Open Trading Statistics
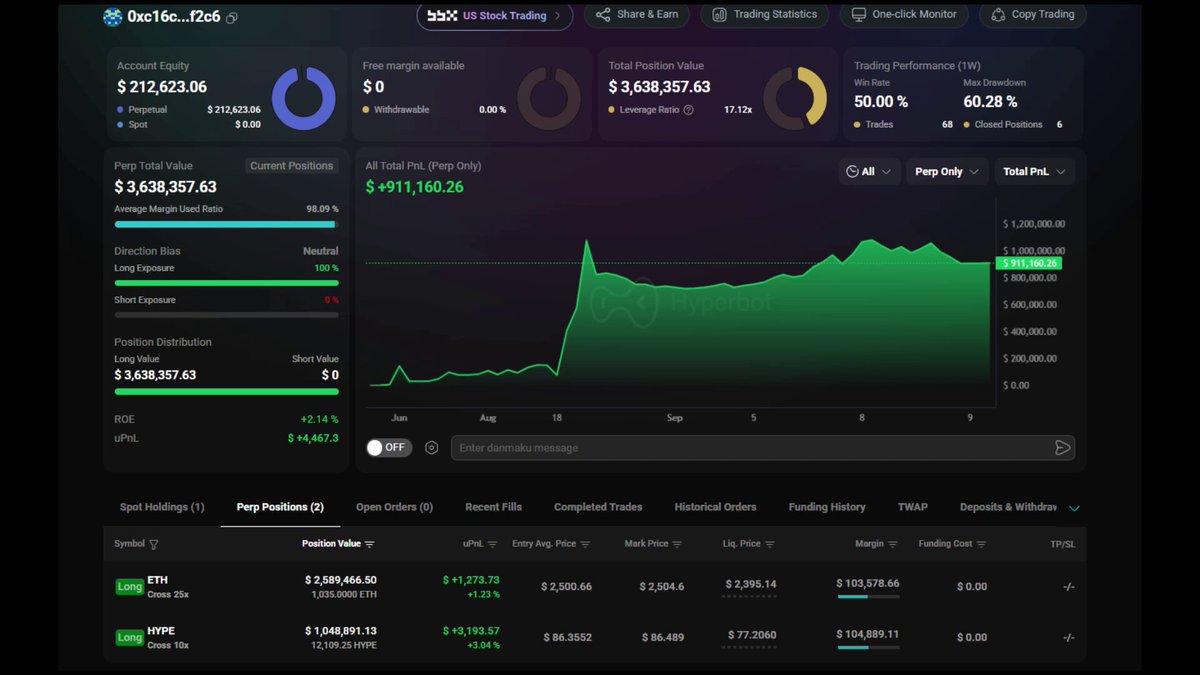 [764, 15]
